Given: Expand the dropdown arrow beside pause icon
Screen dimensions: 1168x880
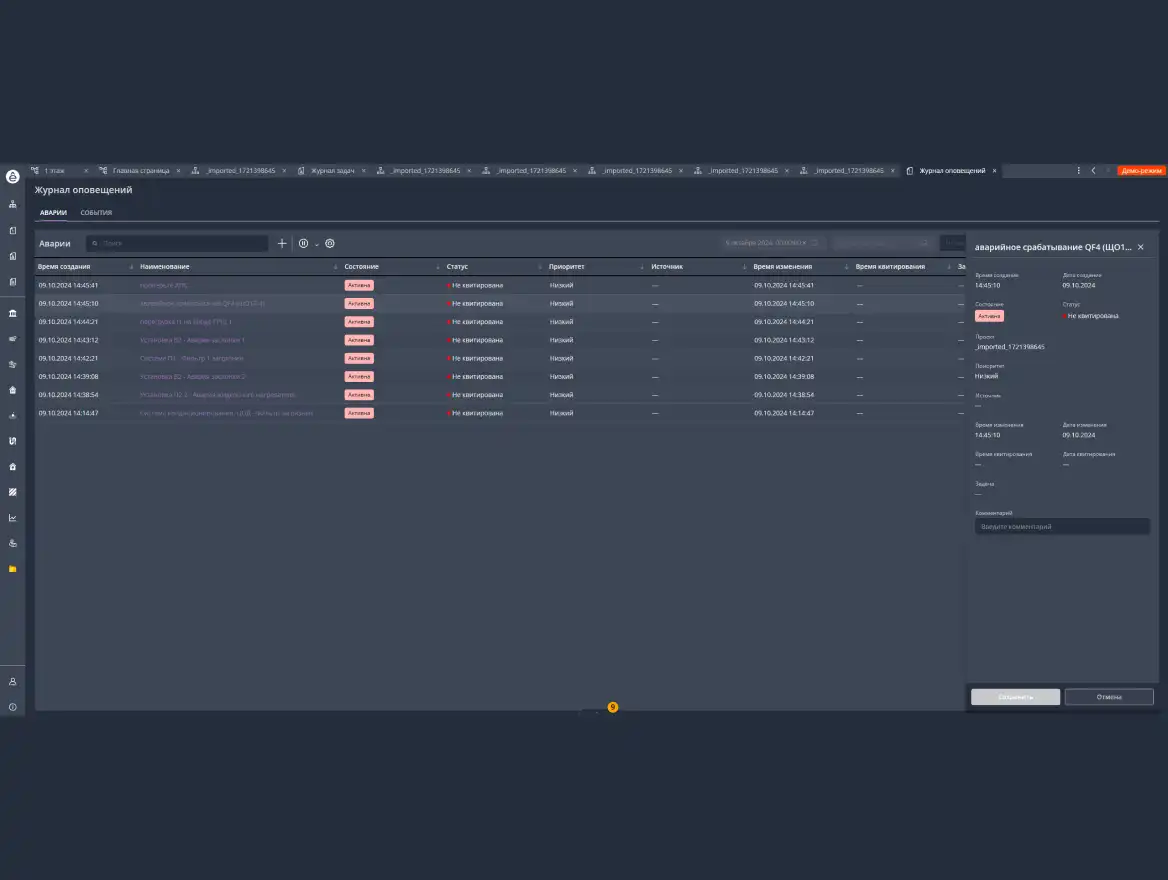Looking at the screenshot, I should tap(317, 244).
